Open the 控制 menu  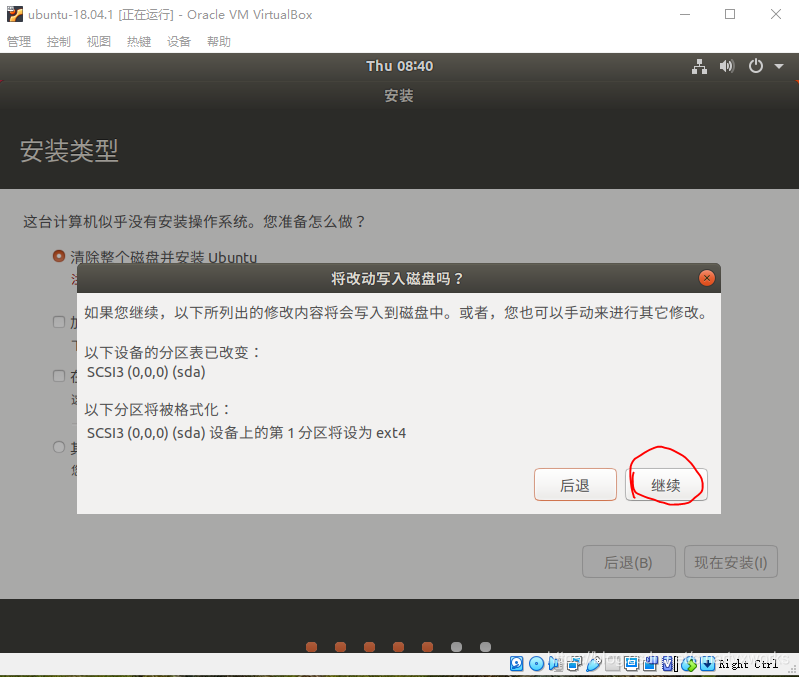point(59,41)
